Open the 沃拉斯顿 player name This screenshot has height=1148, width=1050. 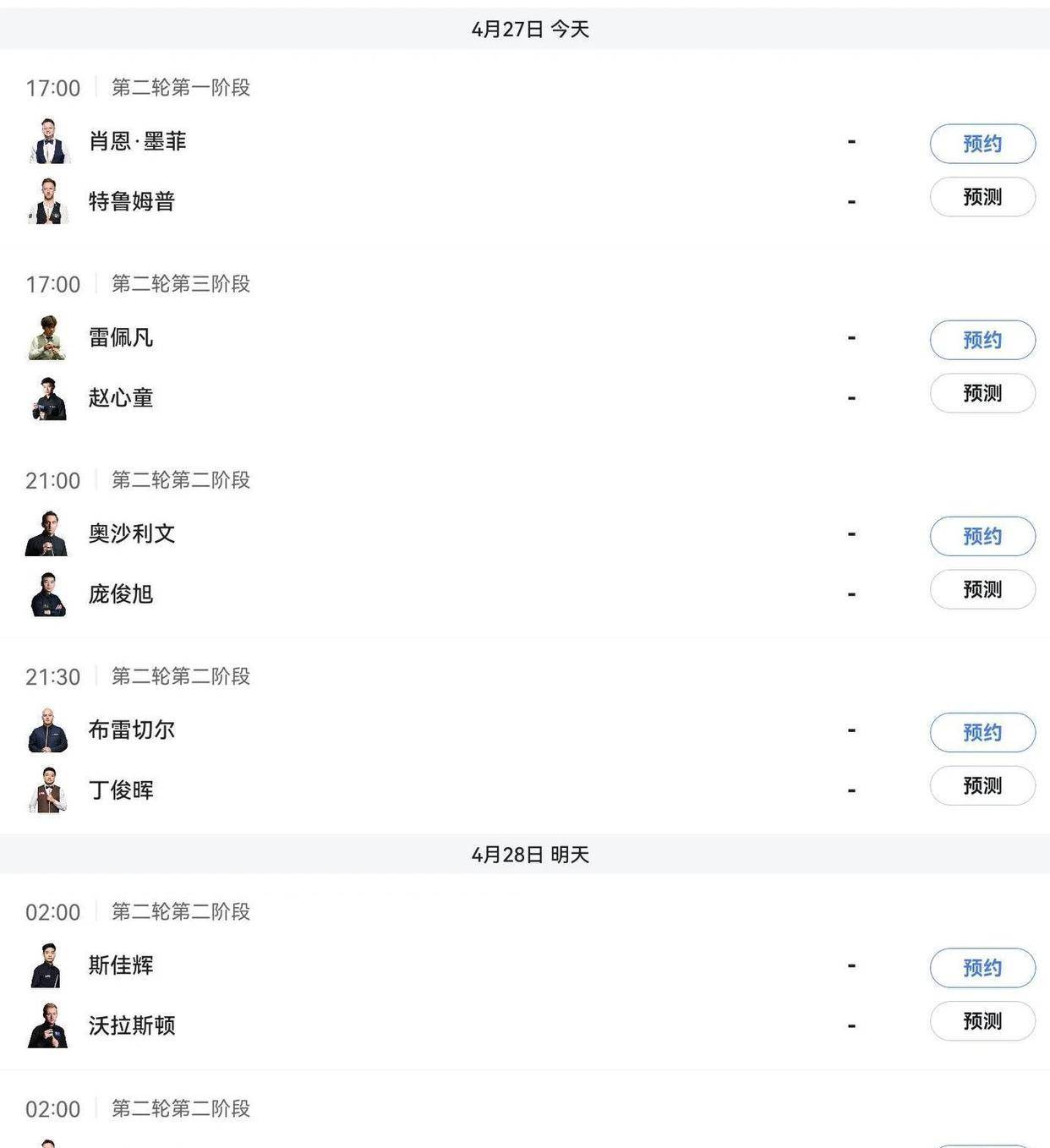coord(132,1025)
